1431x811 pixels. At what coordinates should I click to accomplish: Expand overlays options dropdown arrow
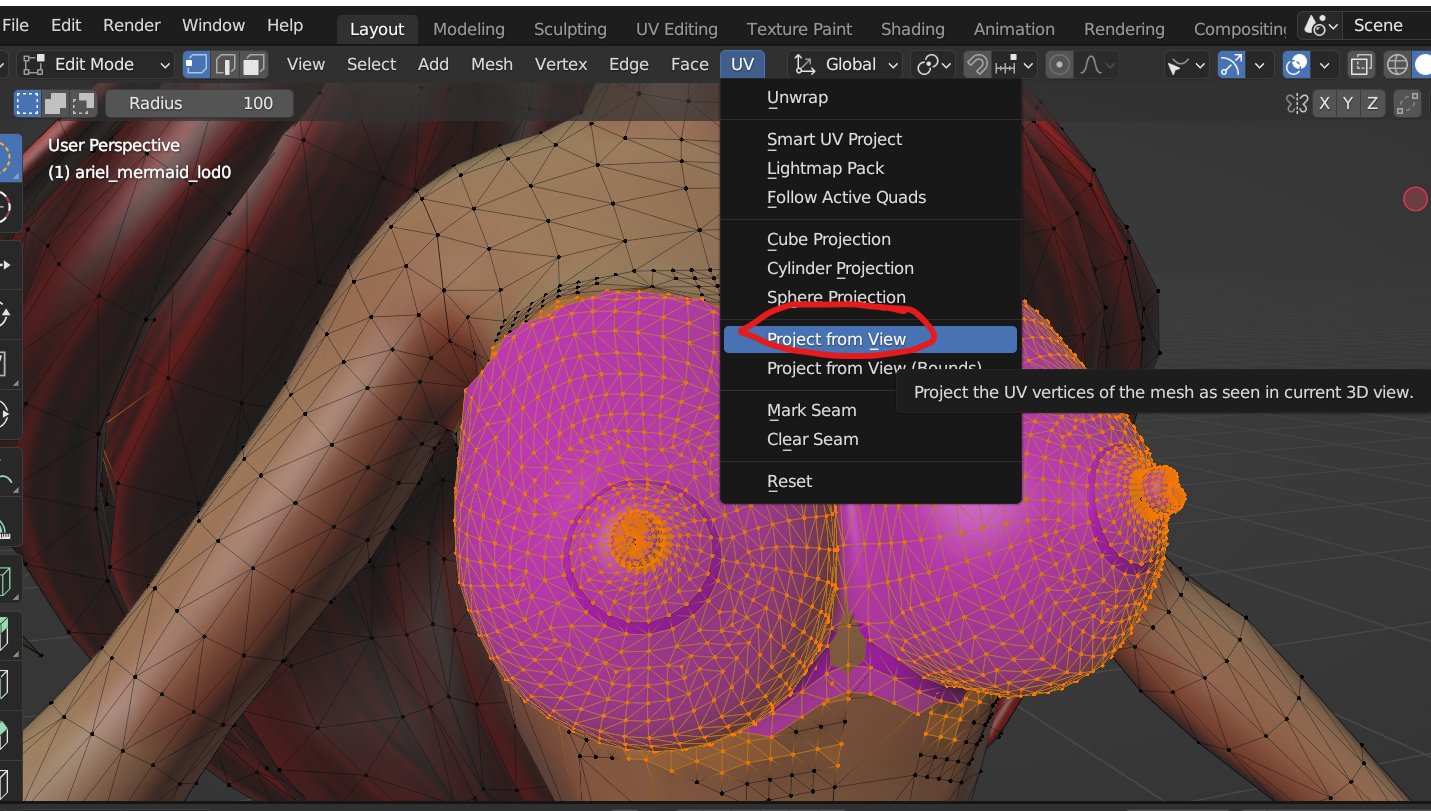1325,65
